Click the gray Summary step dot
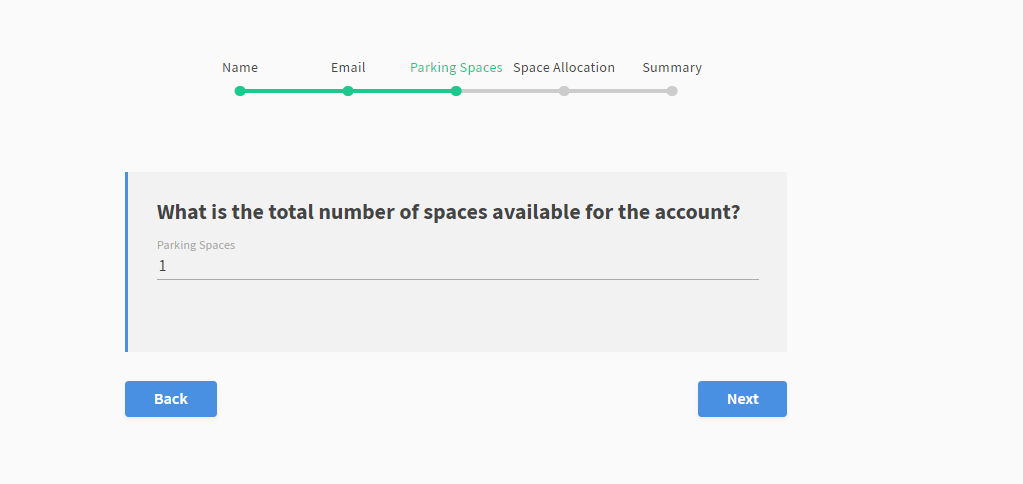Image resolution: width=1023 pixels, height=484 pixels. 672,91
